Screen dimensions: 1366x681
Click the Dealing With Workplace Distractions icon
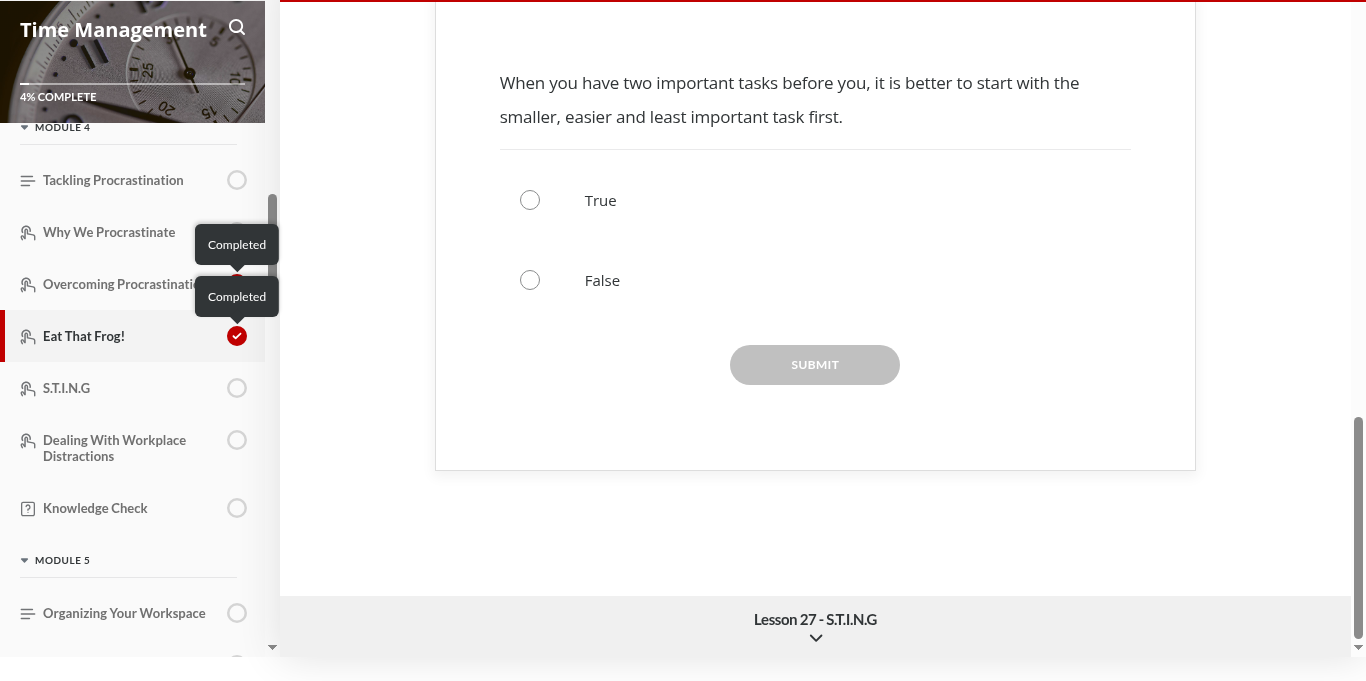(28, 441)
